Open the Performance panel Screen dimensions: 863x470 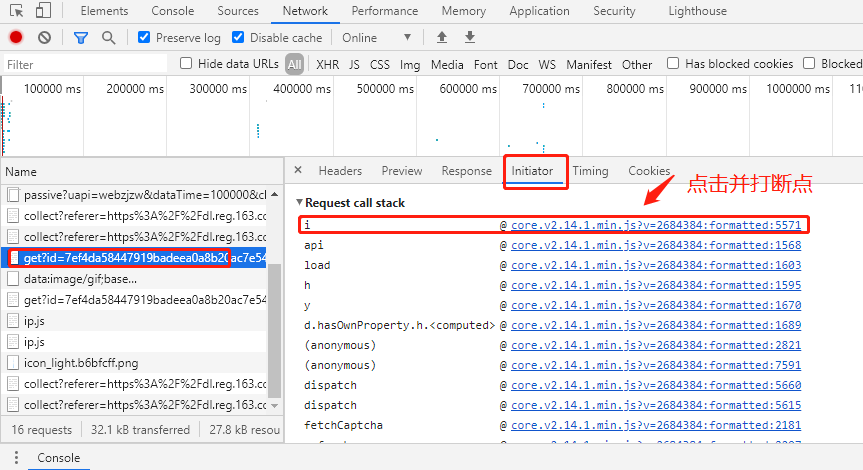[x=385, y=11]
